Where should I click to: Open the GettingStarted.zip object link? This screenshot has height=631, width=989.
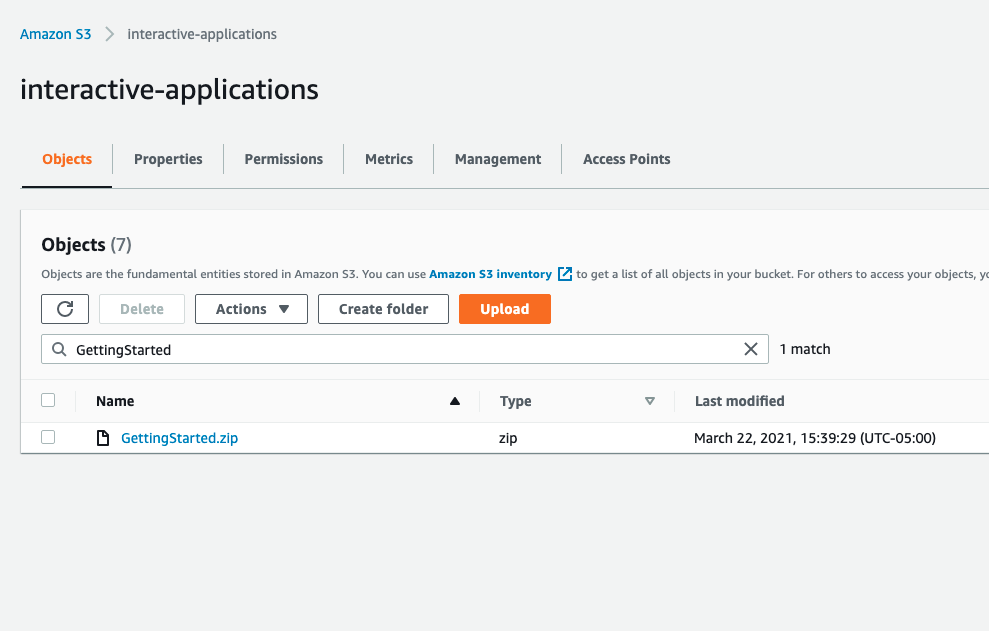[x=179, y=438]
